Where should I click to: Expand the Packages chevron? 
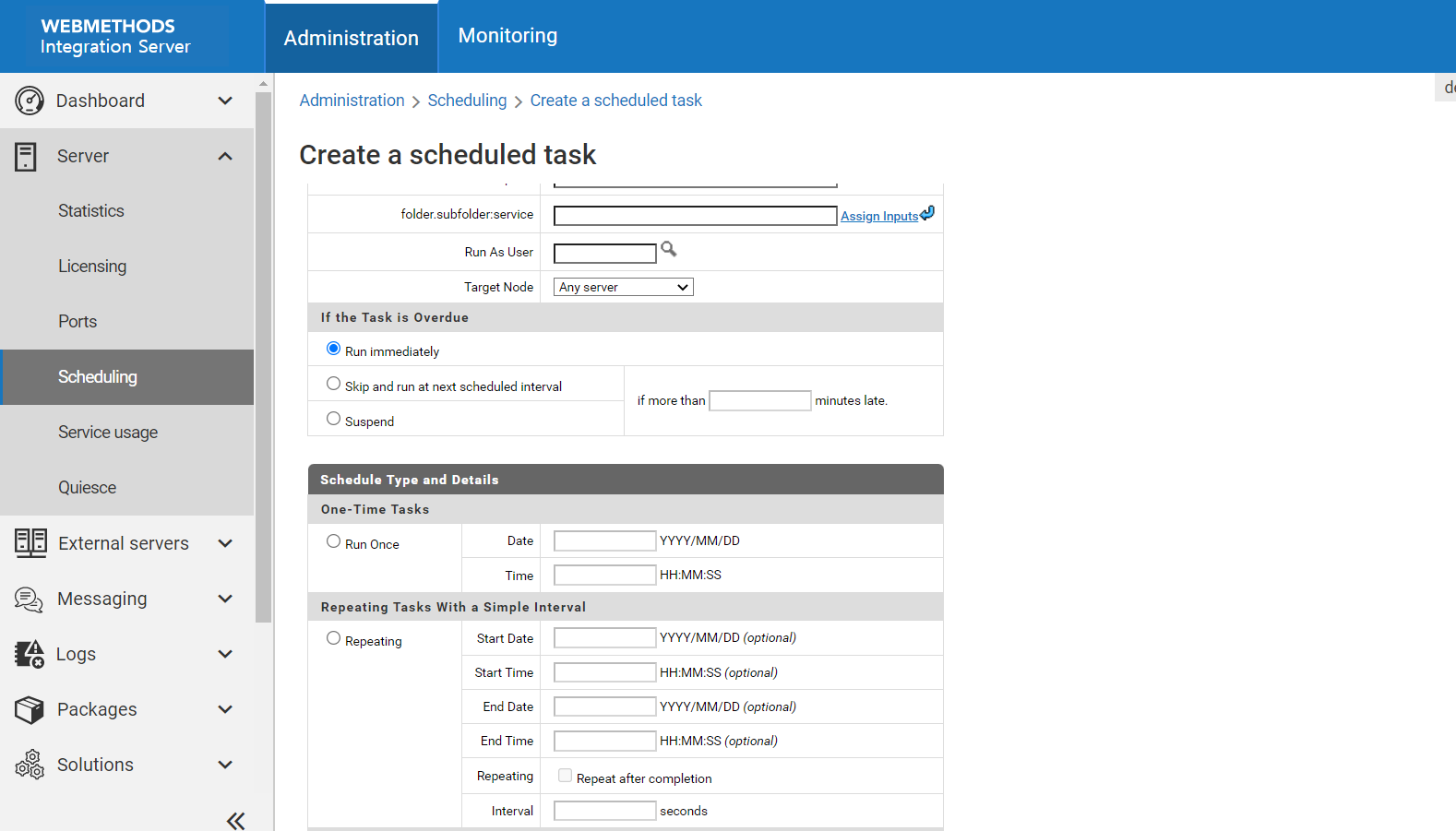(225, 709)
